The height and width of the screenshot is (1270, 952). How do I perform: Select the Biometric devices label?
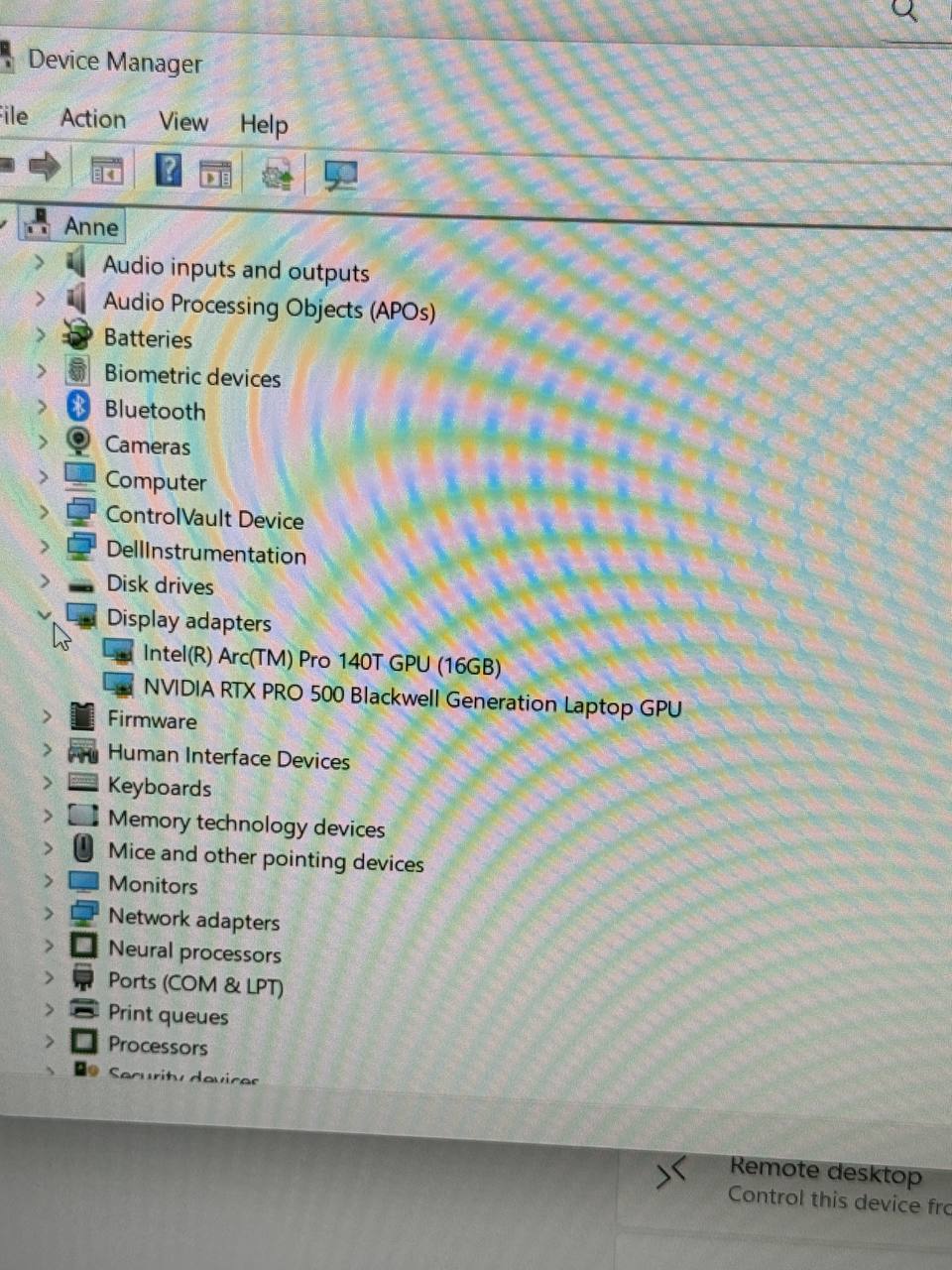tap(192, 376)
